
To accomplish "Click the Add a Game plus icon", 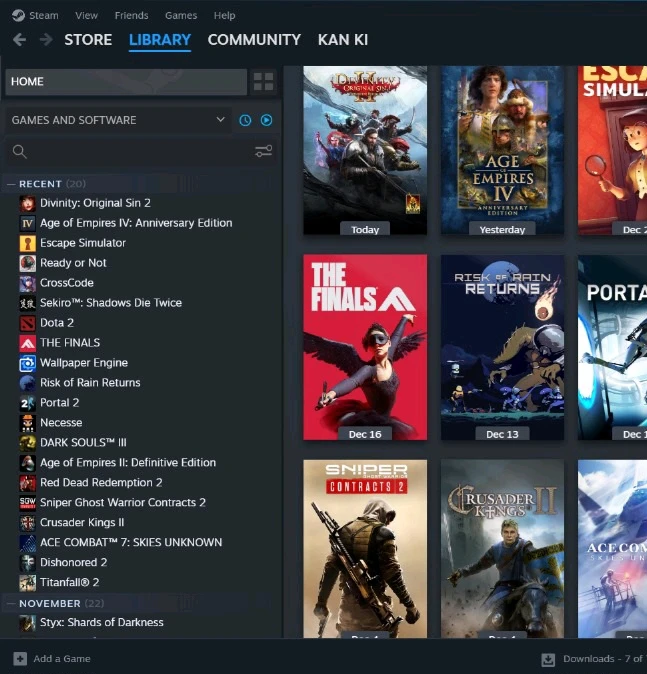I will (x=20, y=659).
